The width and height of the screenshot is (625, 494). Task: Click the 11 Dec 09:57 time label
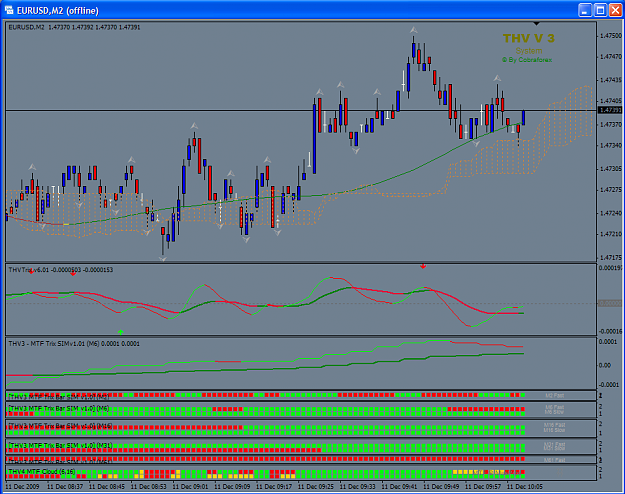(x=483, y=486)
